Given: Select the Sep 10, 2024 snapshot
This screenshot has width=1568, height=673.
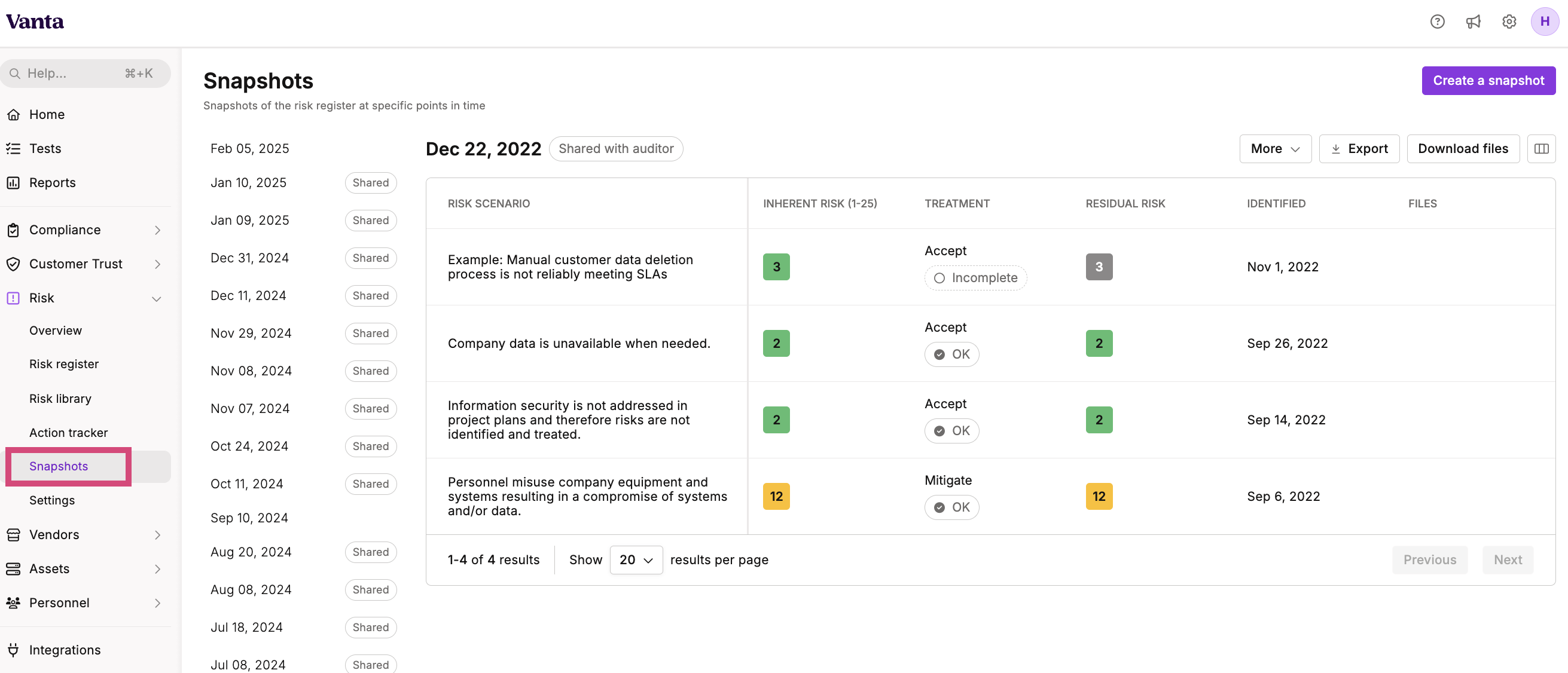Looking at the screenshot, I should 249,518.
